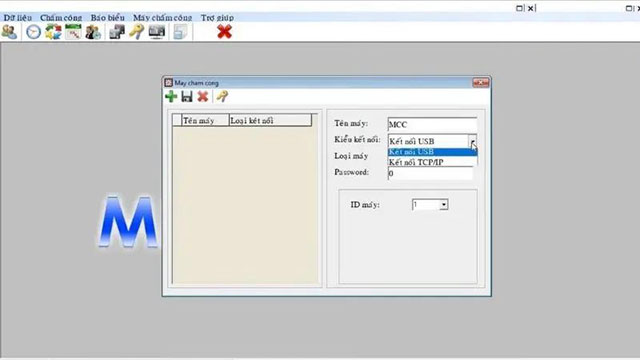The image size is (640, 360).
Task: Click the Kiểu kết nối label
Action: pos(357,140)
